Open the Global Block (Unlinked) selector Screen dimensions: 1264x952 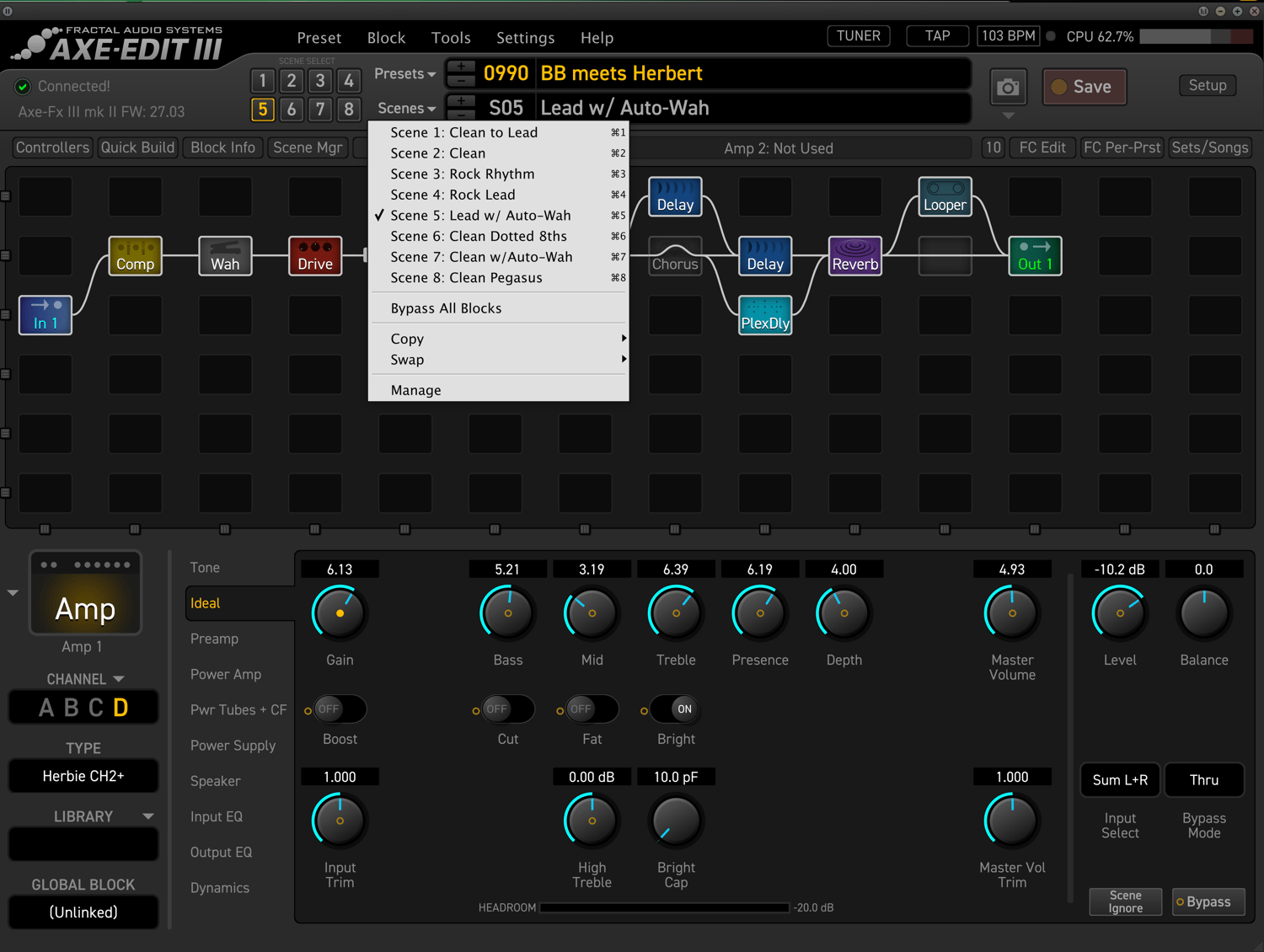pyautogui.click(x=83, y=912)
